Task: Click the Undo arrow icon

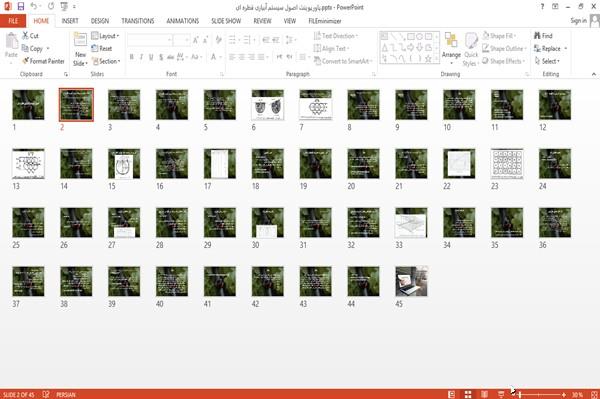Action: pyautogui.click(x=34, y=7)
